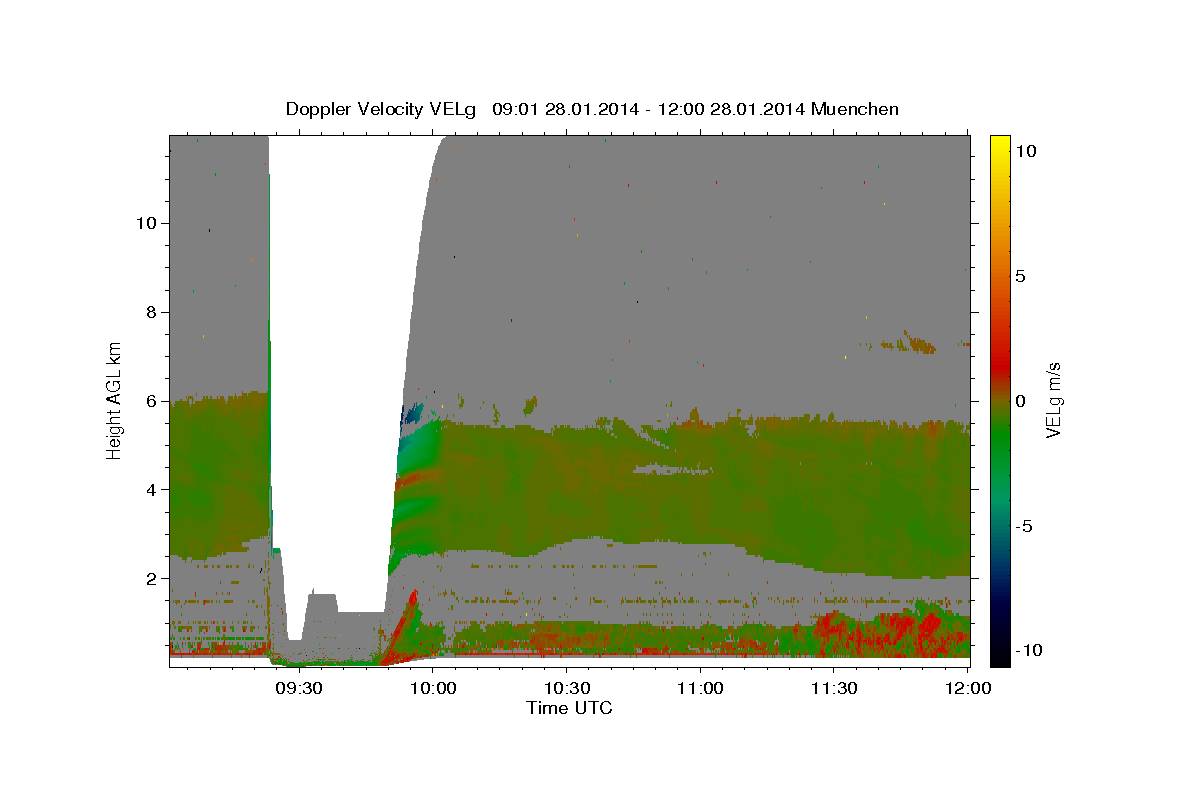Click the 10:00 time tick label

pyautogui.click(x=433, y=688)
